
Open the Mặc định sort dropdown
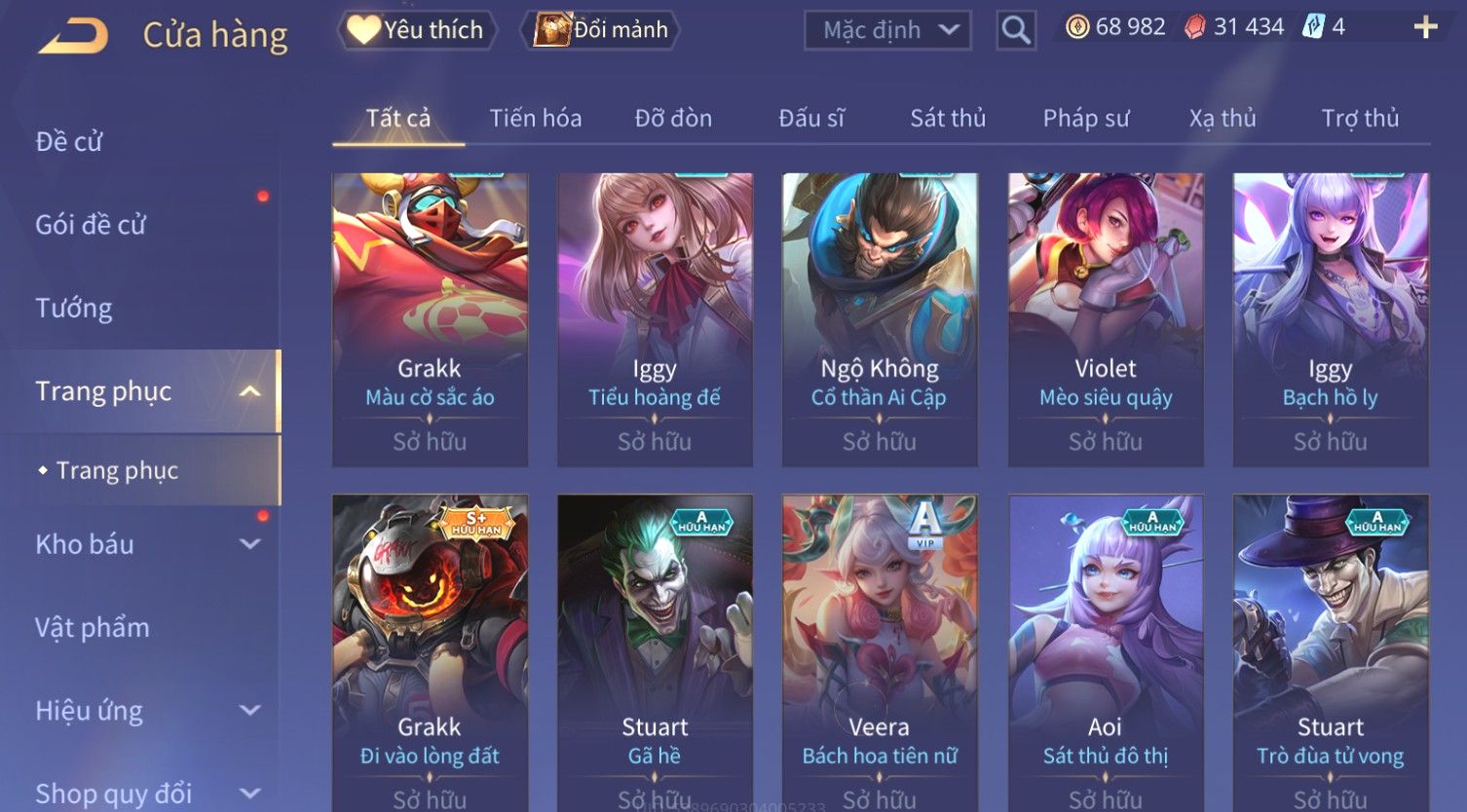[x=887, y=30]
